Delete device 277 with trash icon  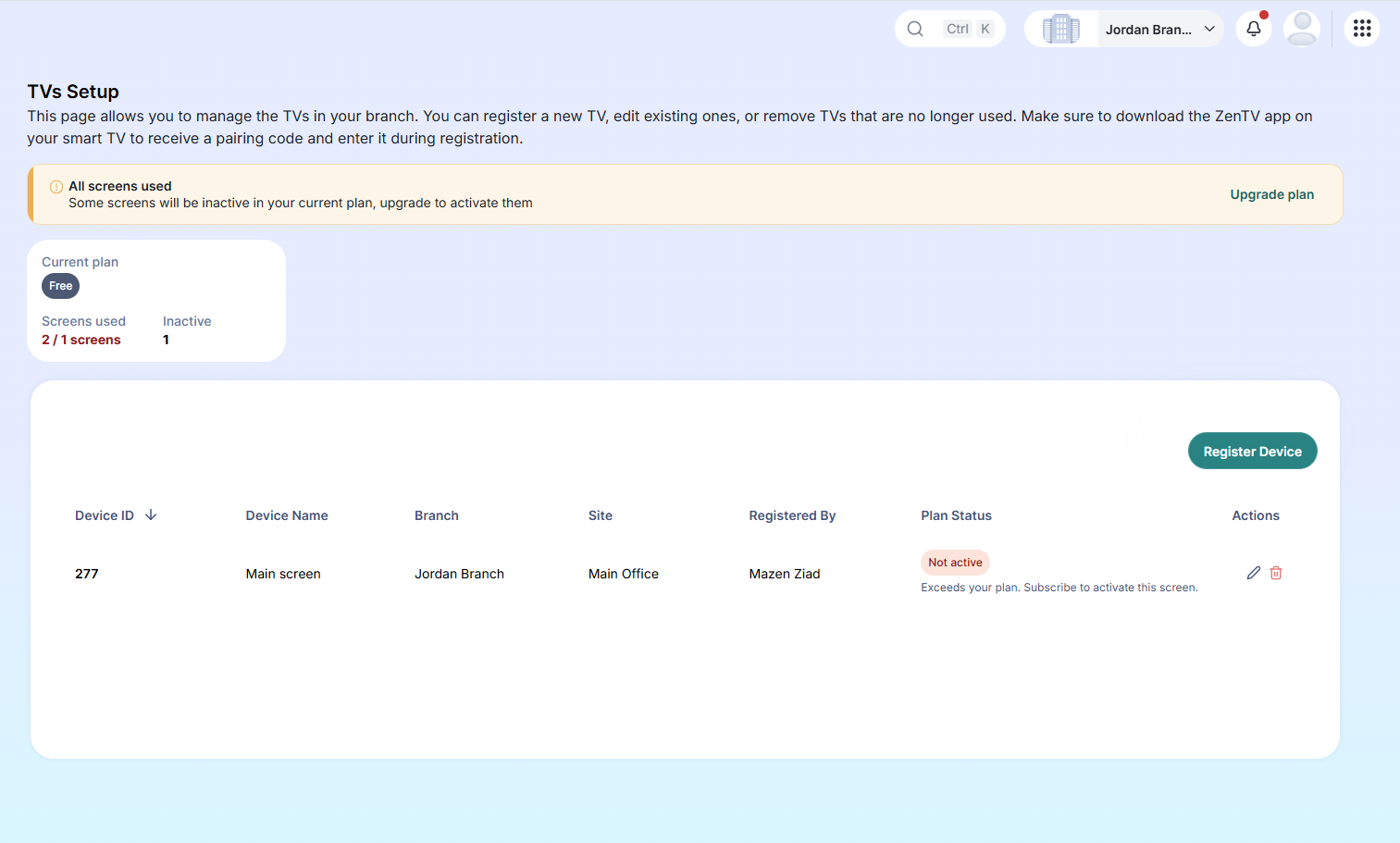1276,573
